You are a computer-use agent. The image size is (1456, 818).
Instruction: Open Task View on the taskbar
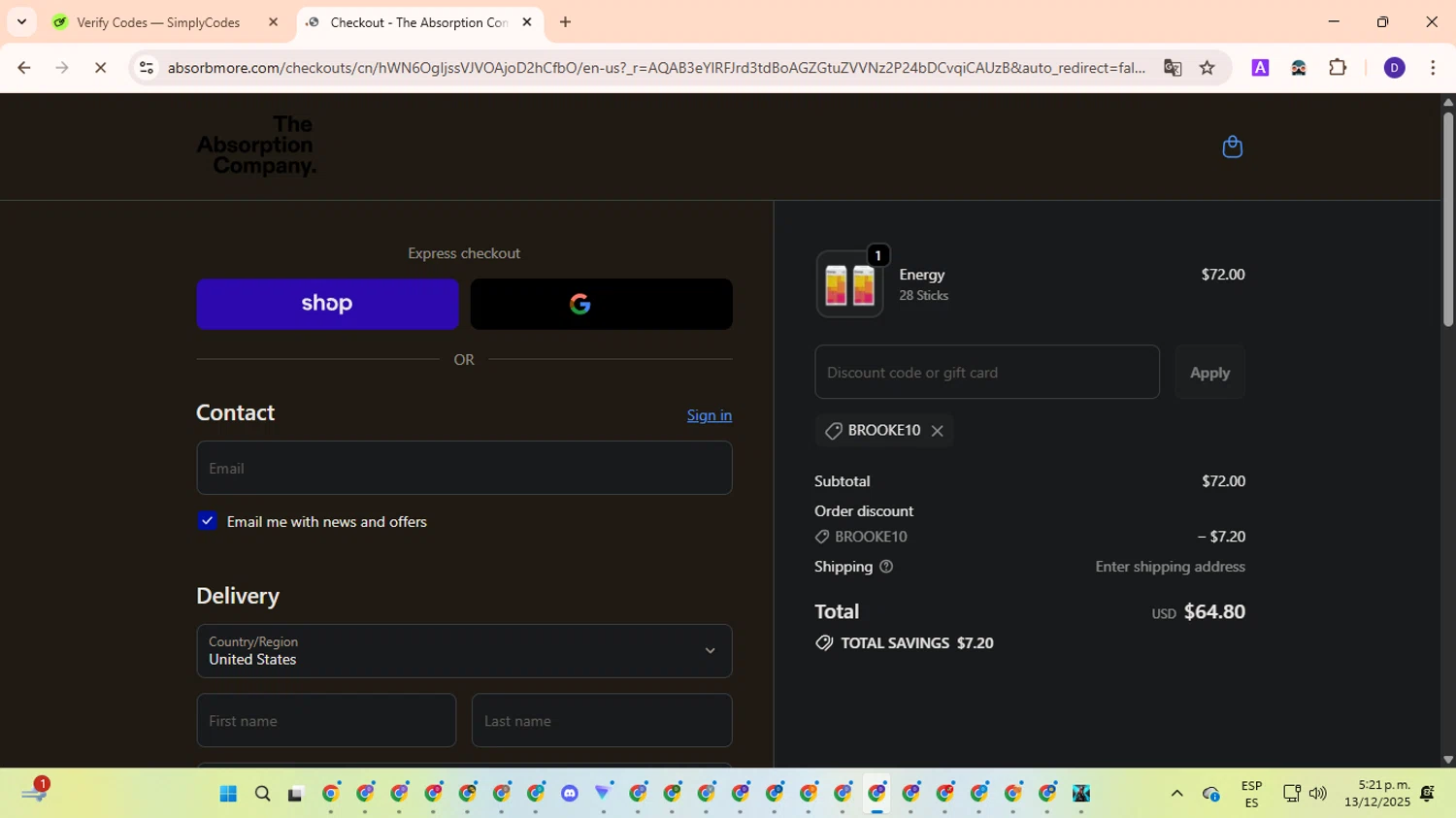point(296,794)
